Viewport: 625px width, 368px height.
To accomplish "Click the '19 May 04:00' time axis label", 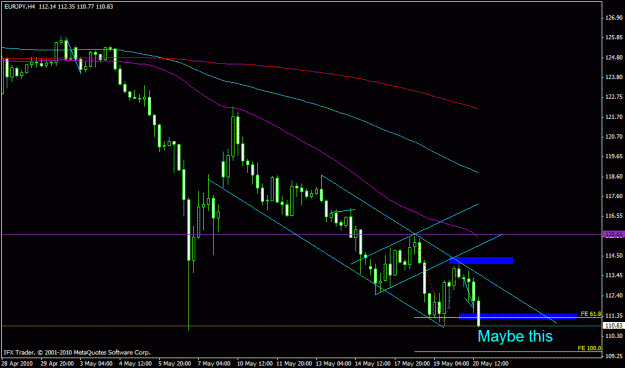I will click(x=452, y=364).
